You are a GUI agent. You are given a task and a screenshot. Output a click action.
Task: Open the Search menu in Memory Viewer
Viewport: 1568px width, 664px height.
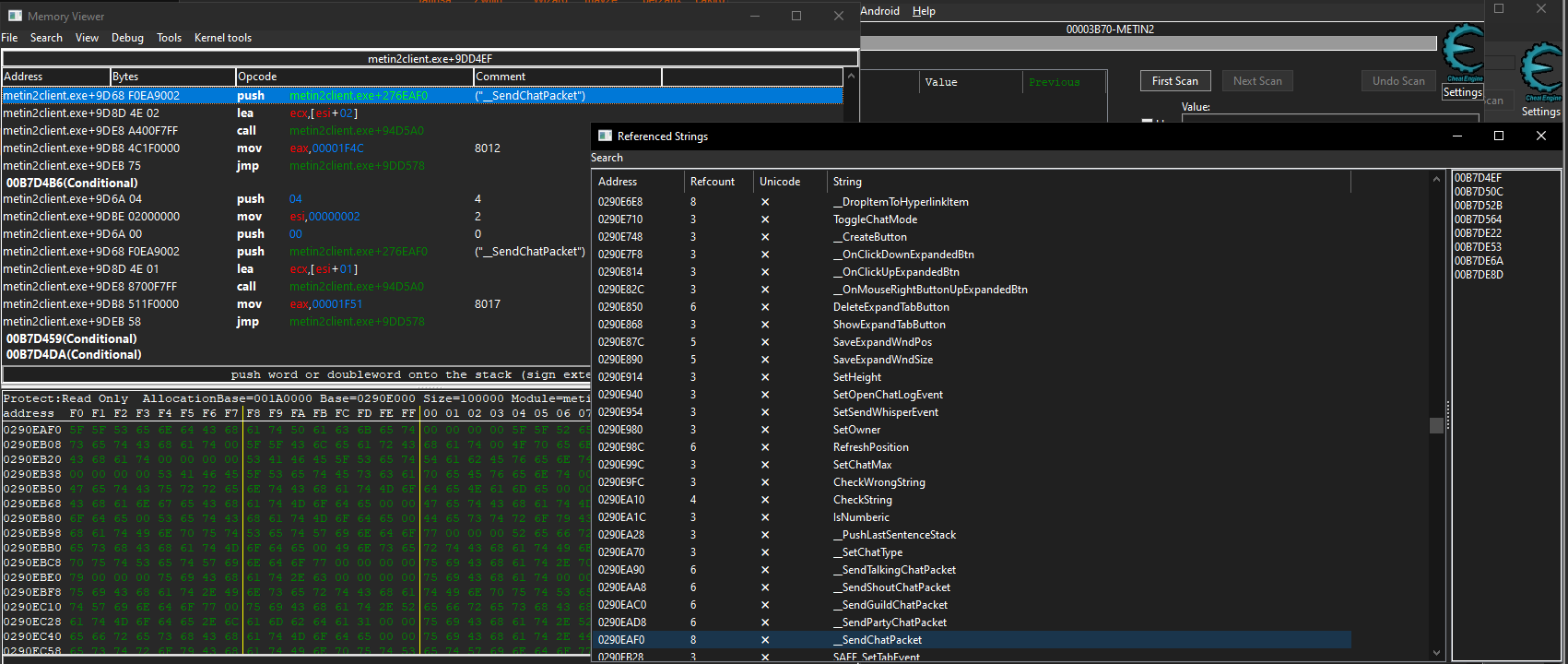pos(46,38)
